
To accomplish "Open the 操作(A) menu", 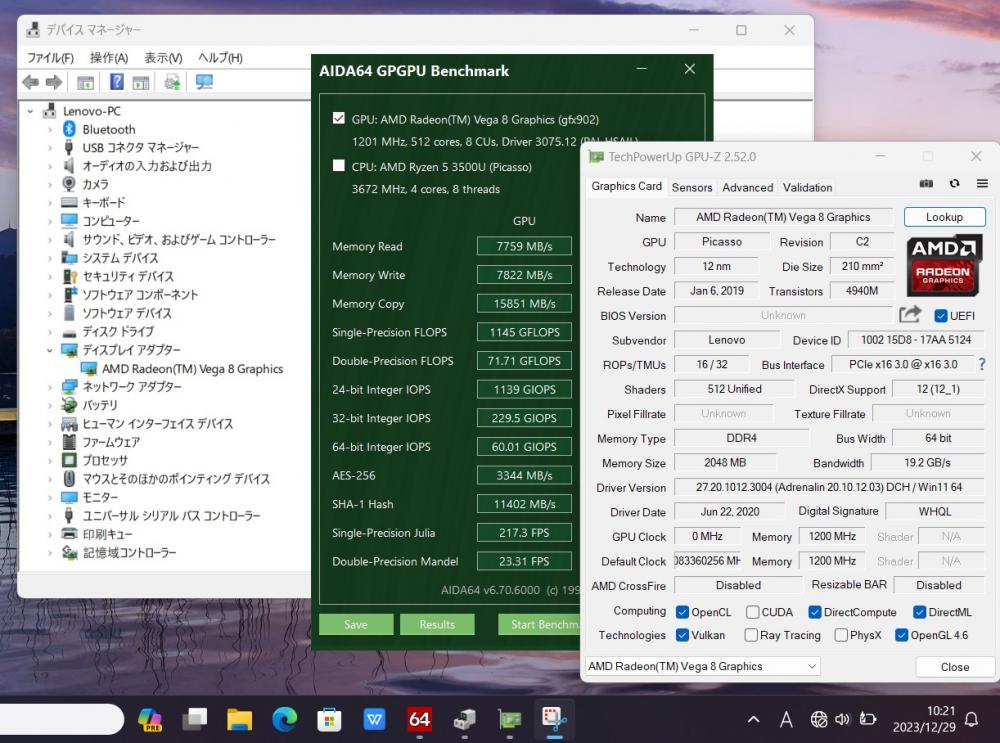I will tap(109, 58).
